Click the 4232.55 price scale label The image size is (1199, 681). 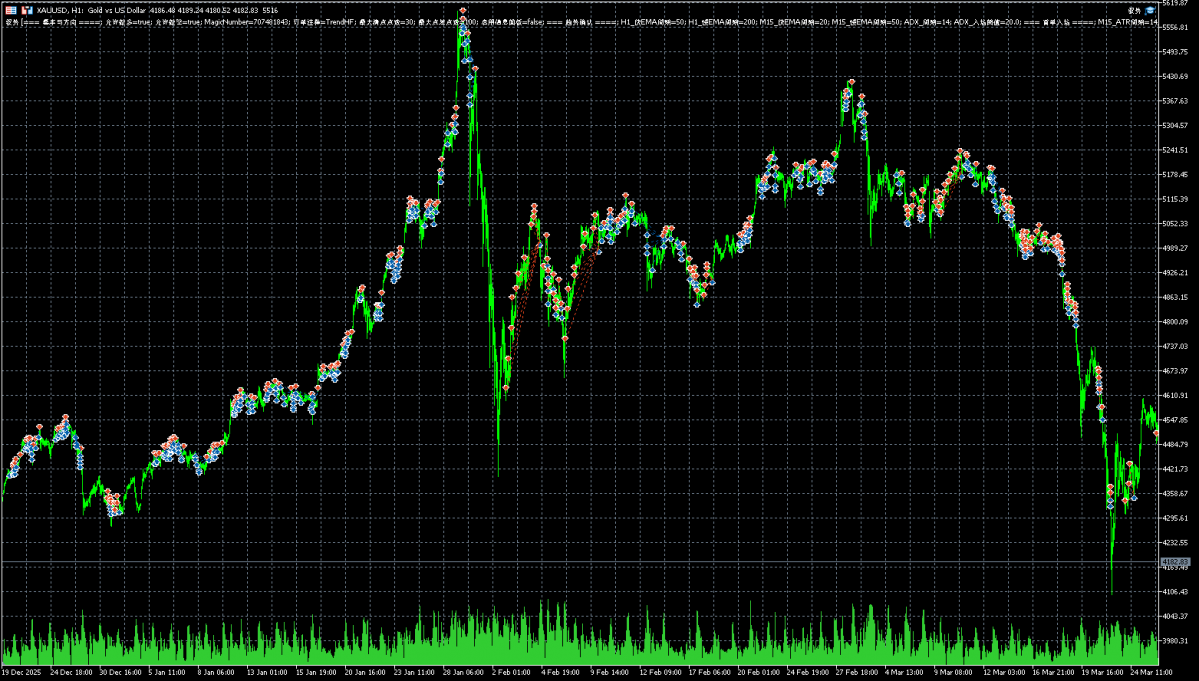(1175, 542)
